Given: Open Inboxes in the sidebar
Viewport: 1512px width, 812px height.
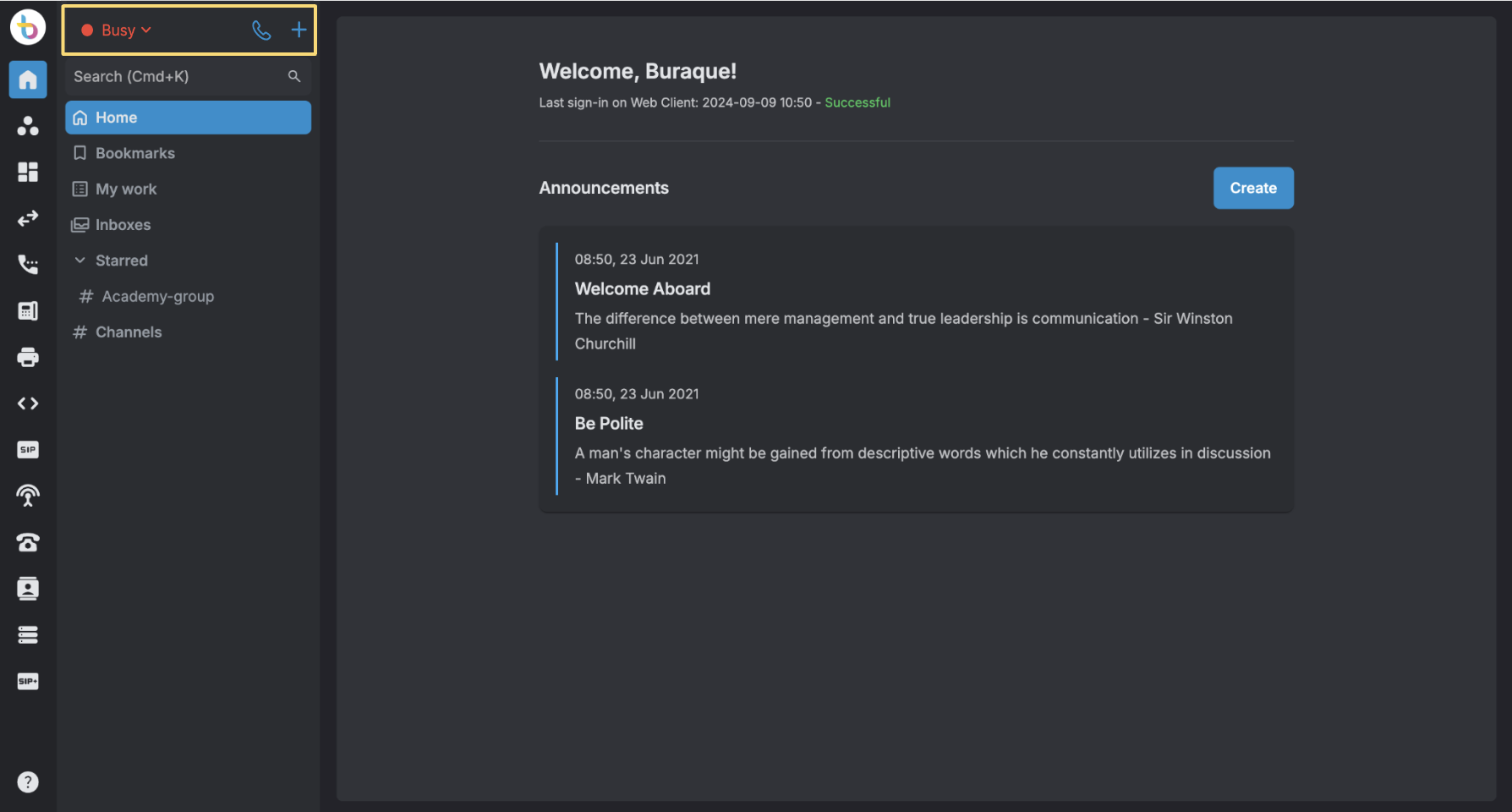Looking at the screenshot, I should pyautogui.click(x=123, y=225).
